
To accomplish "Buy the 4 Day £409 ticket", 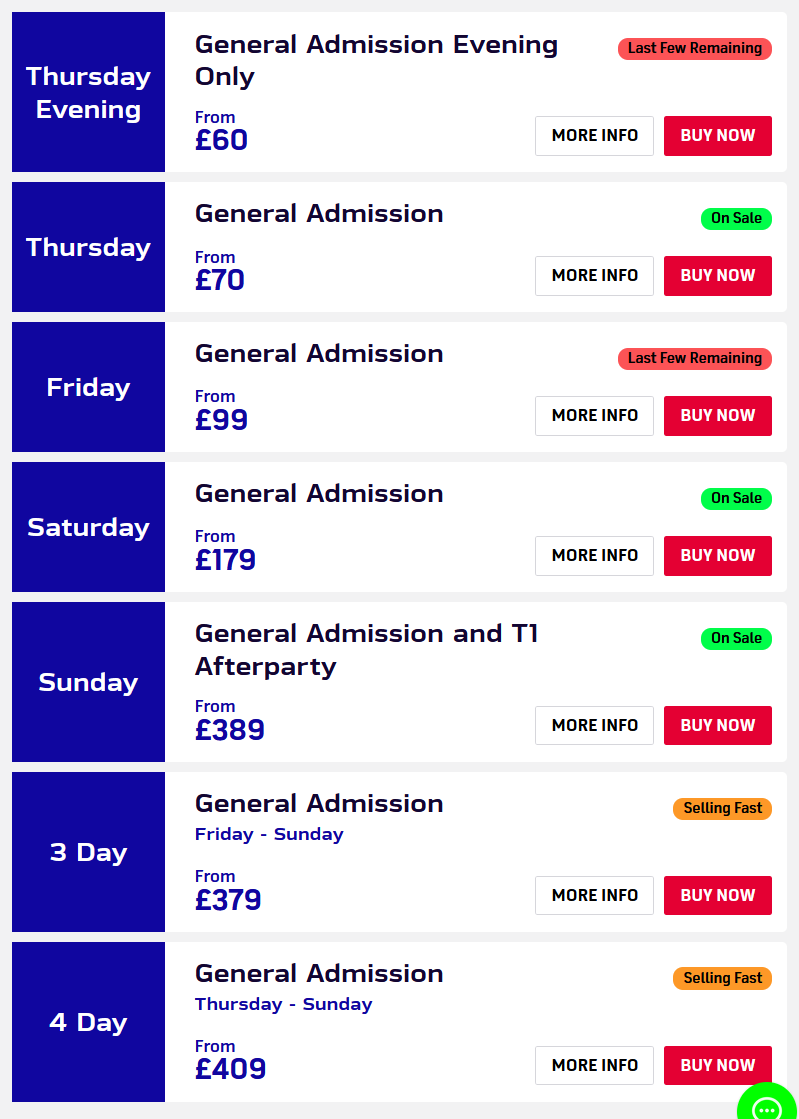I will tap(718, 1065).
